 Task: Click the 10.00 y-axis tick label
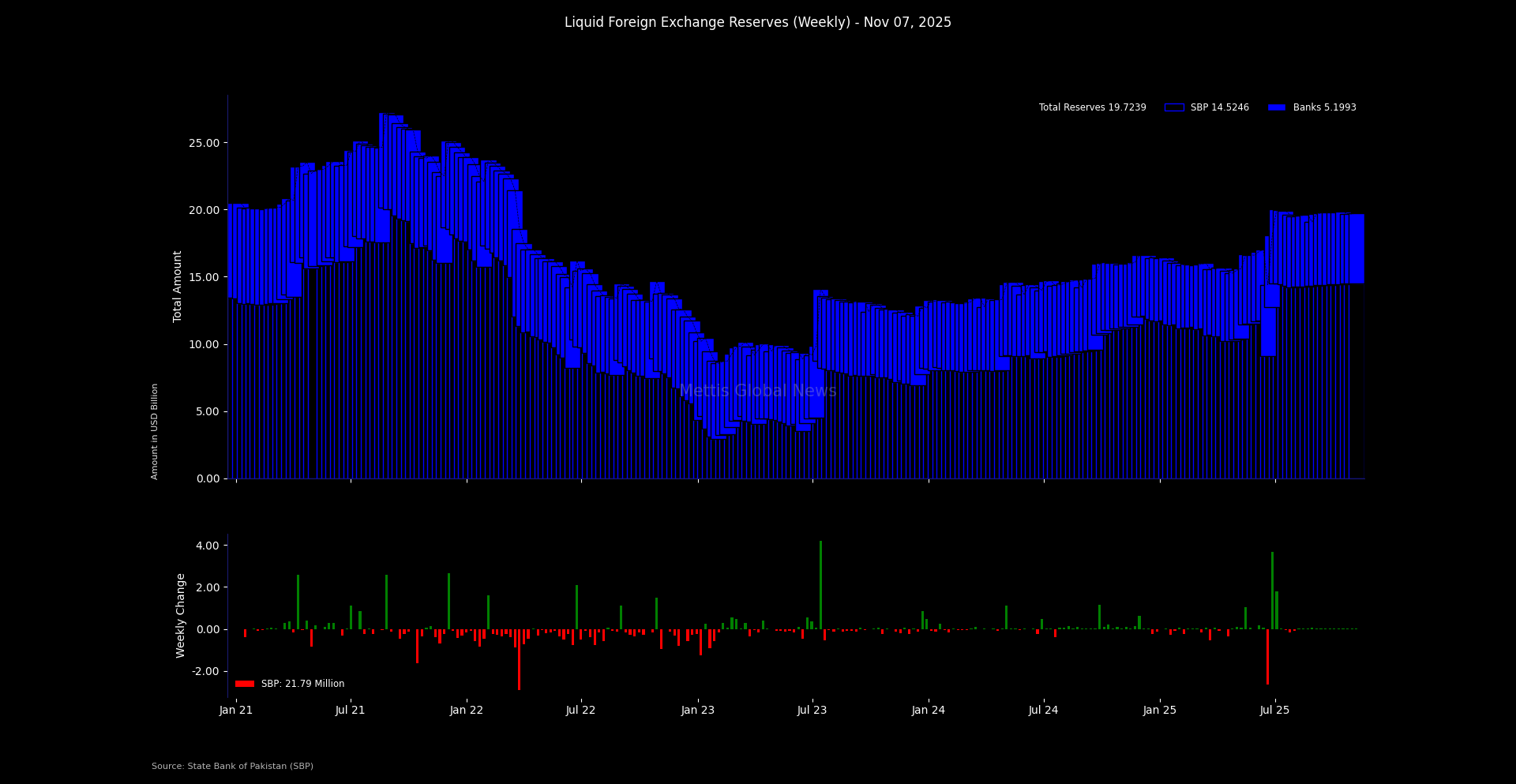click(204, 344)
